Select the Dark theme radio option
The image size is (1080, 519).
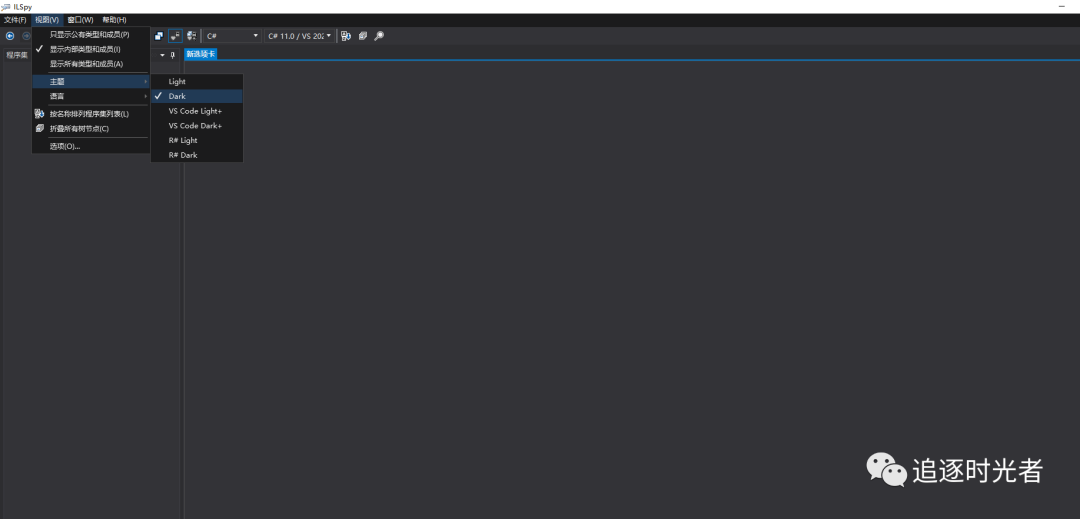[177, 96]
